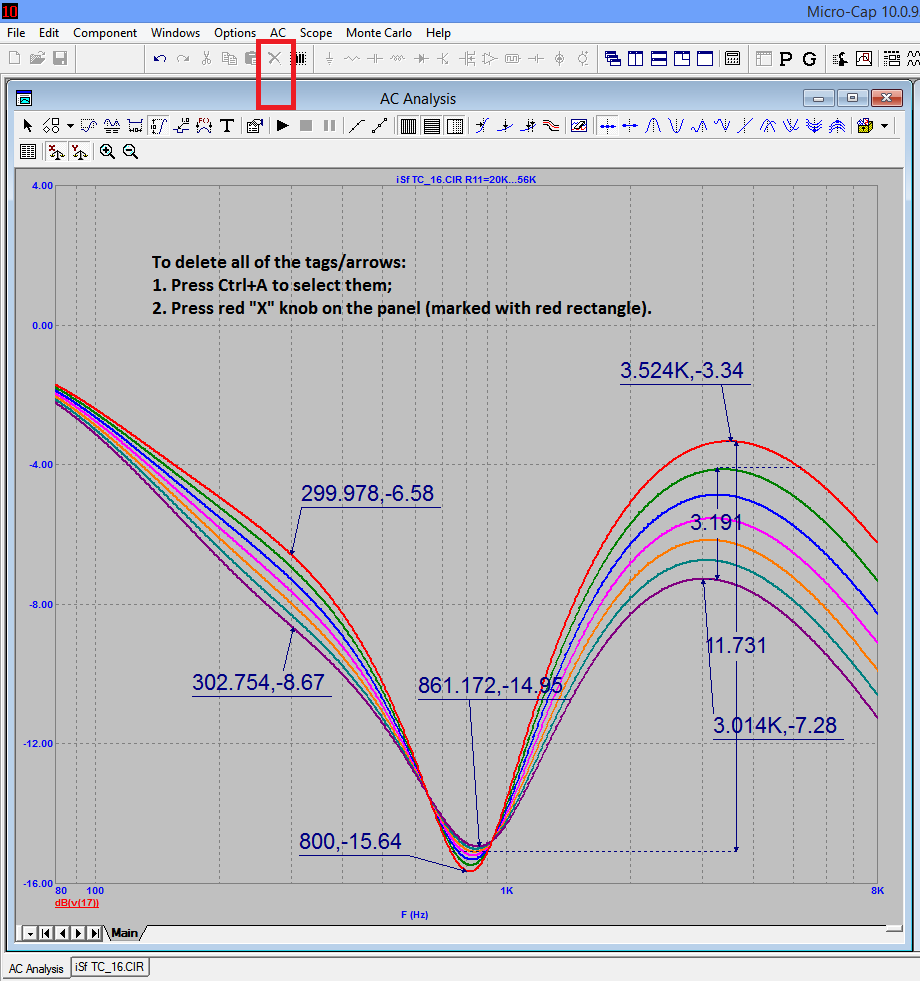Click the Peak cursor function icon
920x981 pixels.
click(653, 126)
